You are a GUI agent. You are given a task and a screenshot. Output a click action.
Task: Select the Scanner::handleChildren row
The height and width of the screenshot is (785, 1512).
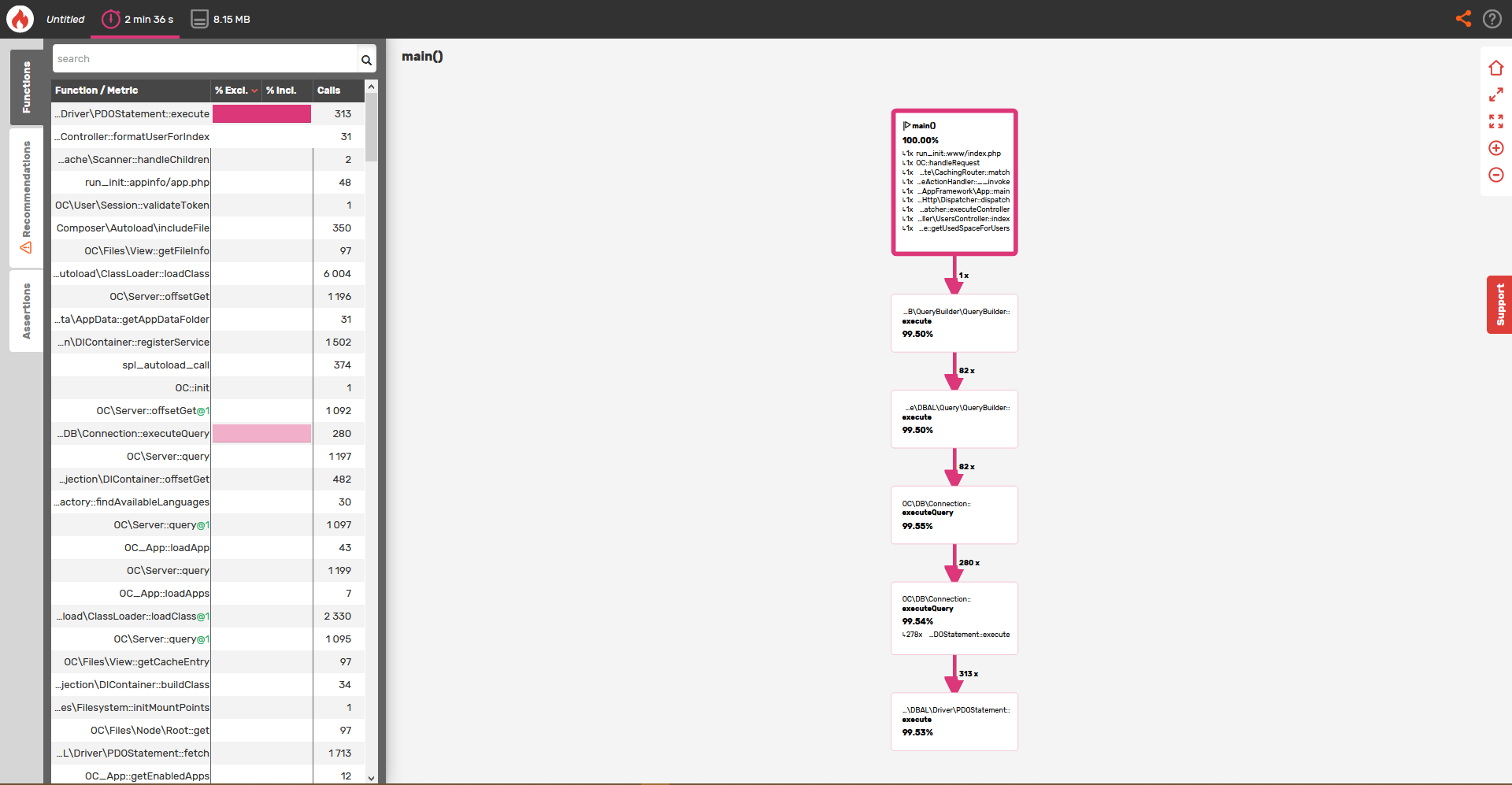(208, 160)
